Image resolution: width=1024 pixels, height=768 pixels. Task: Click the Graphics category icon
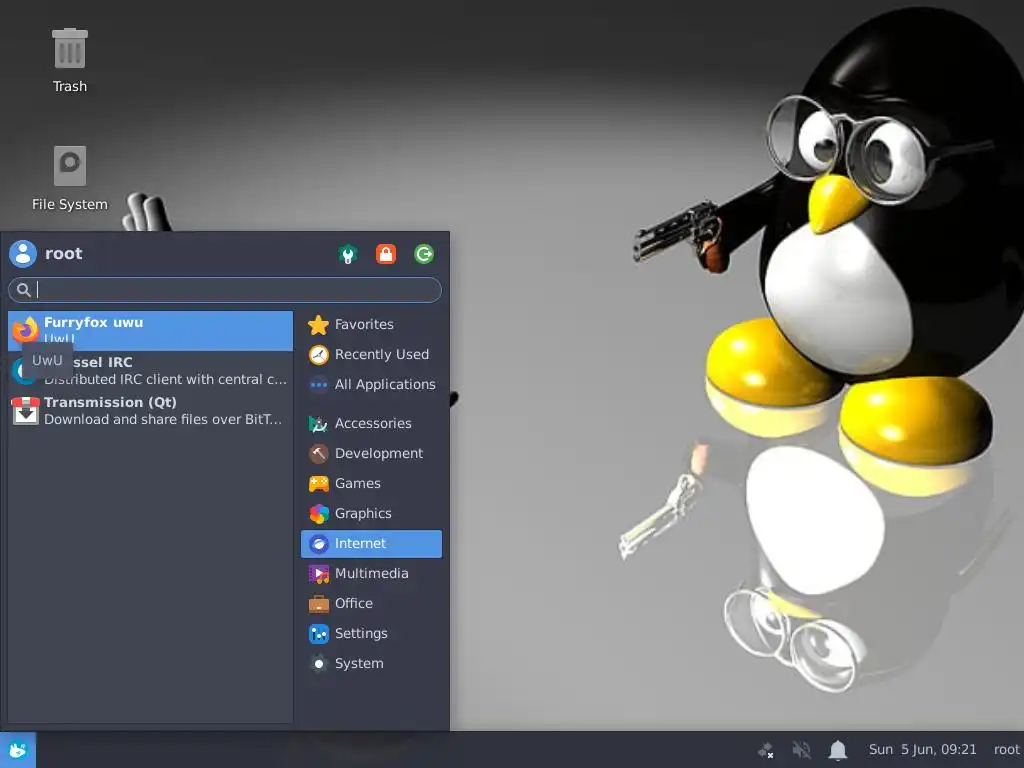coord(319,514)
